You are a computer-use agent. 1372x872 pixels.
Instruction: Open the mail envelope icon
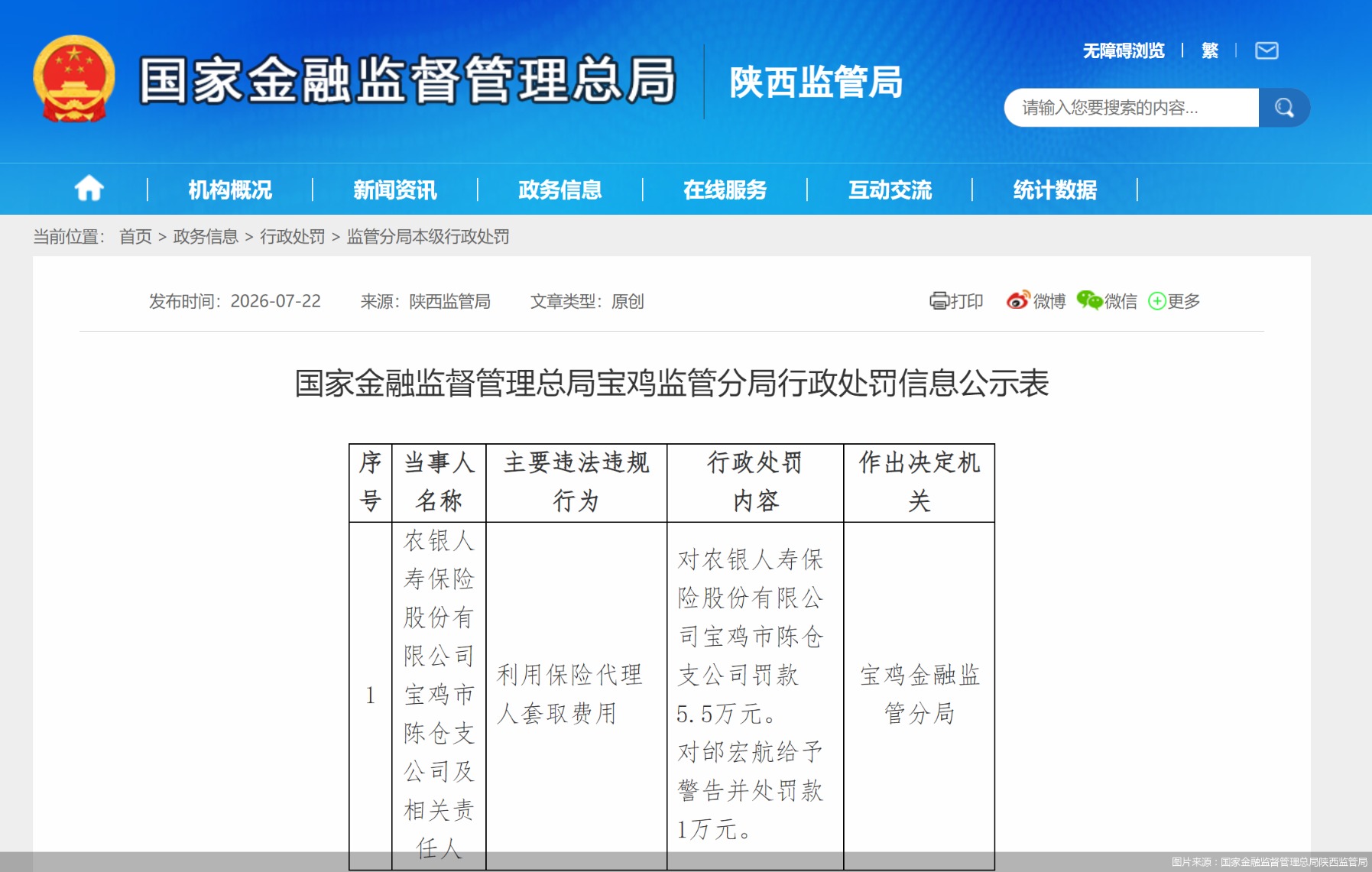(1267, 50)
